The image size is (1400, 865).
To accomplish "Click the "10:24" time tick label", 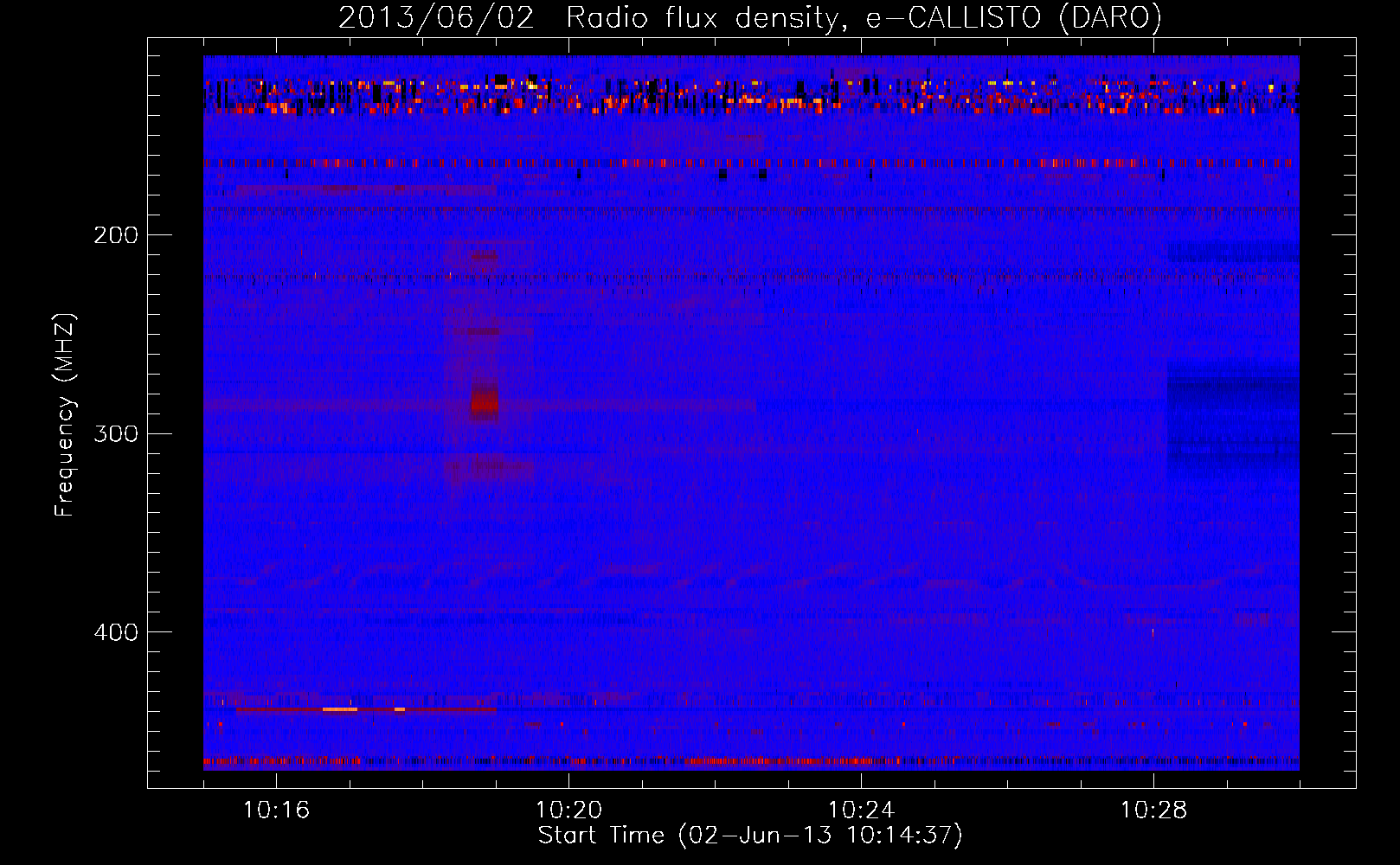I will [861, 810].
